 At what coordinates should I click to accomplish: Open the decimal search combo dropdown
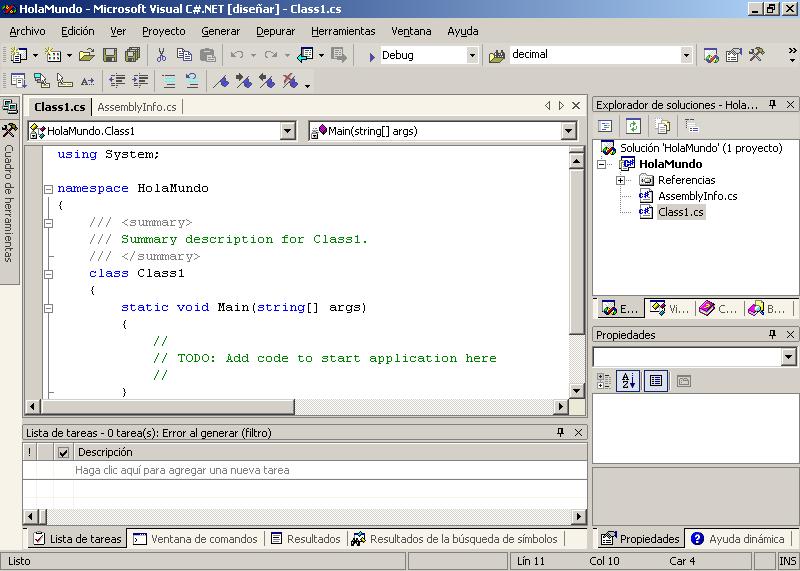(686, 55)
